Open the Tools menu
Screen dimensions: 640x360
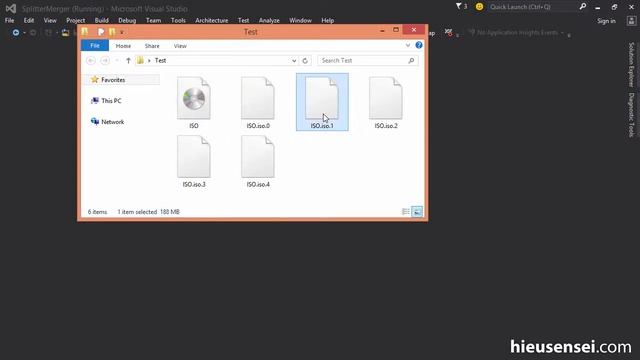178,20
